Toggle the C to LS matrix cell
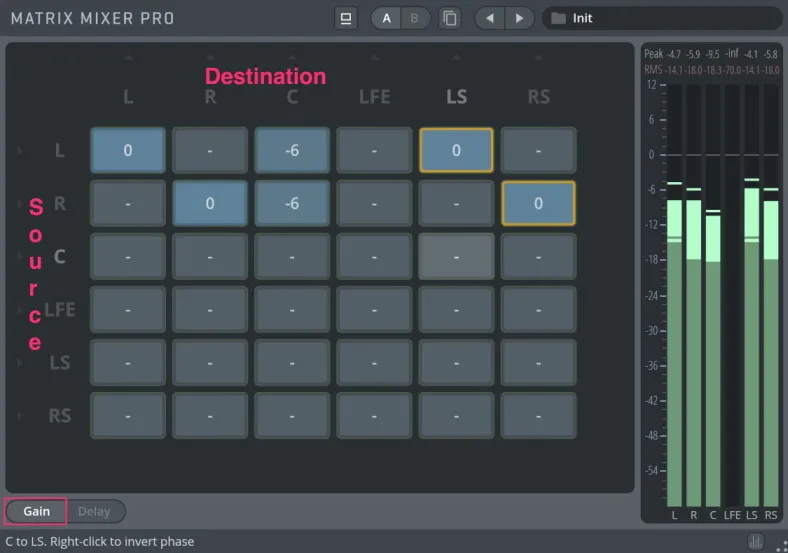Image resolution: width=788 pixels, height=553 pixels. click(x=456, y=256)
